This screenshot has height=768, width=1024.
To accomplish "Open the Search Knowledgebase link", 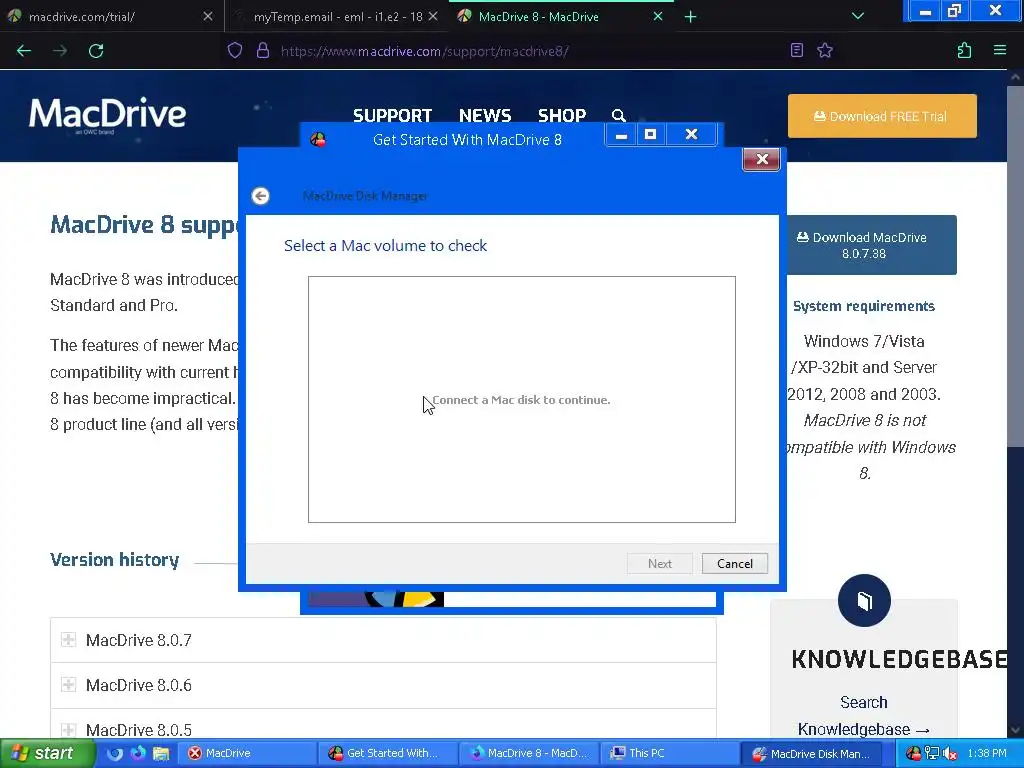I will coord(863,716).
